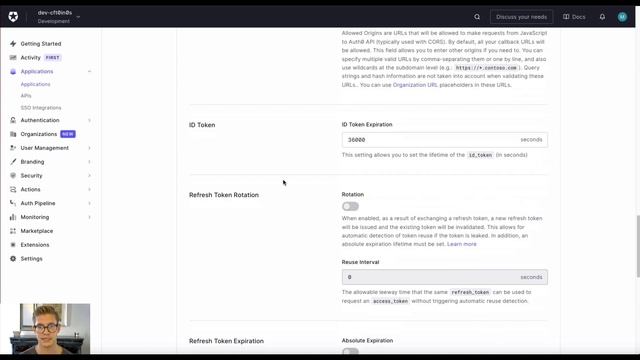Click the Activity chart icon

pos(13,58)
